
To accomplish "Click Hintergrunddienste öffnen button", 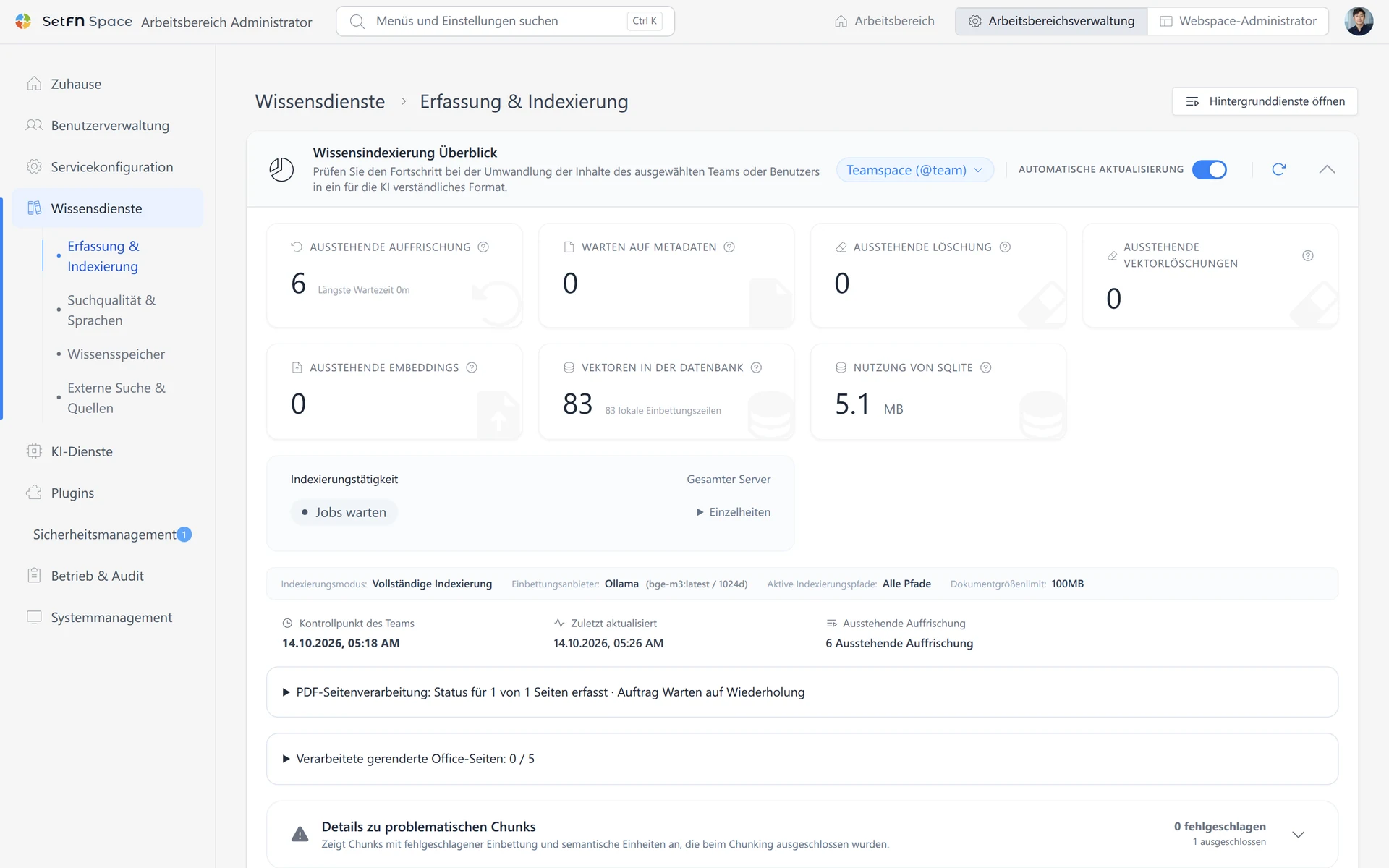I will point(1265,101).
